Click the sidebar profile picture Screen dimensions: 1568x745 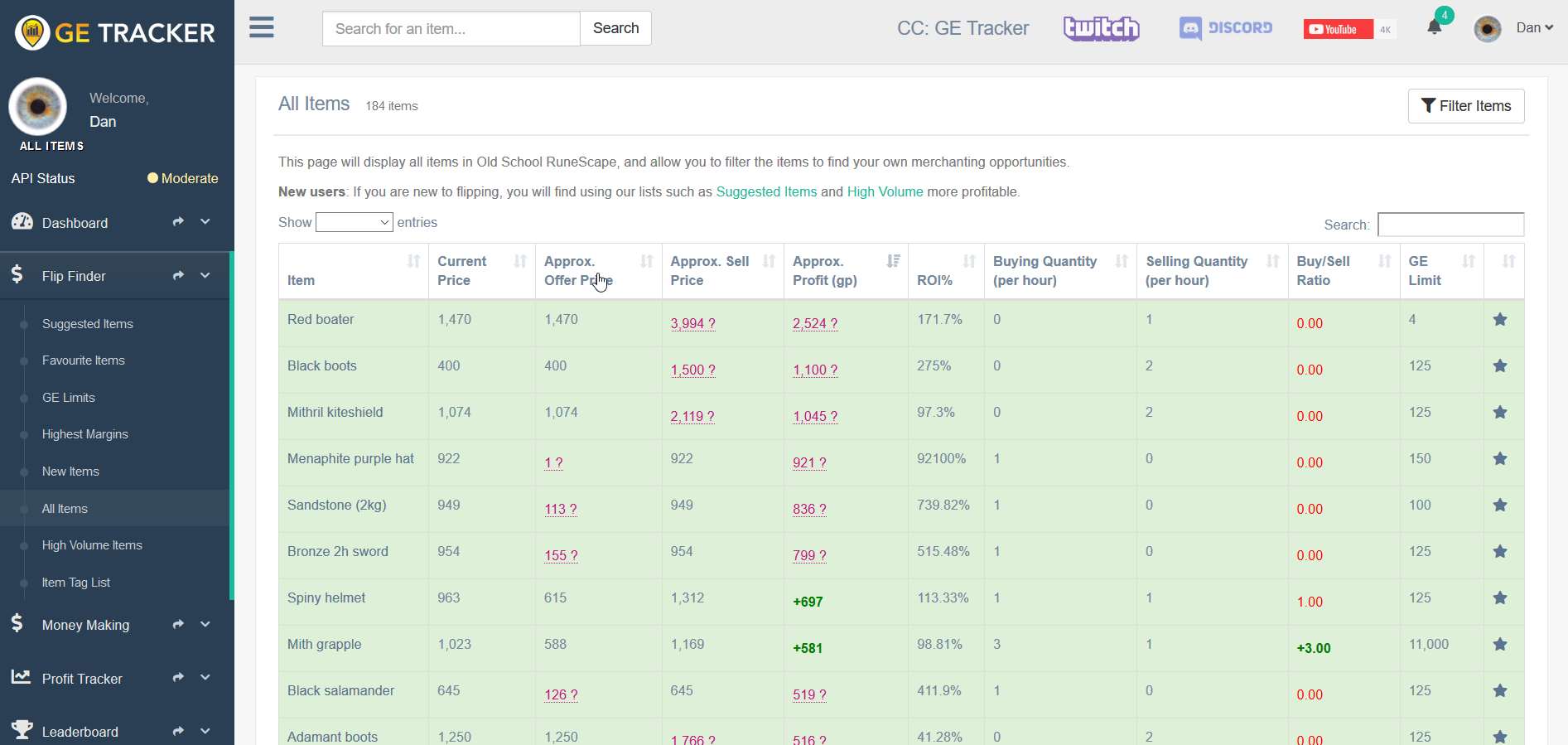38,107
